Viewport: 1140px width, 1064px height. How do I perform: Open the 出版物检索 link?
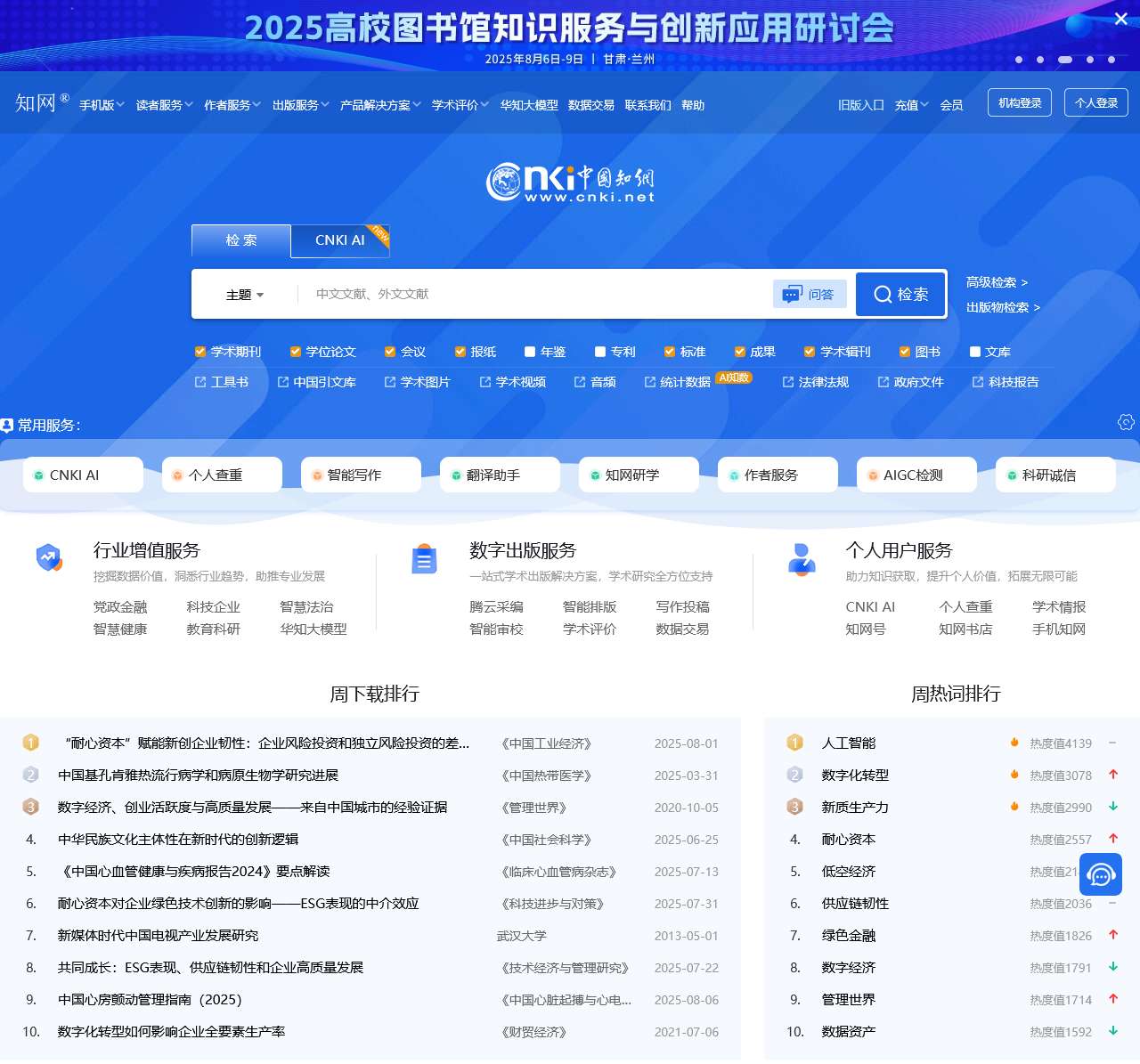coord(1003,307)
